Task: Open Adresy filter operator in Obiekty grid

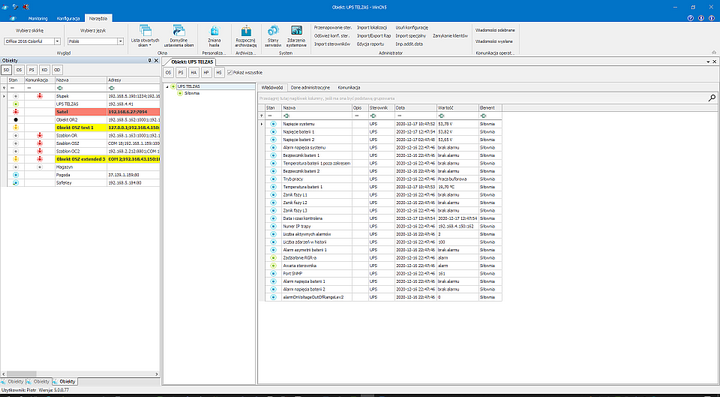Action: click(x=112, y=88)
